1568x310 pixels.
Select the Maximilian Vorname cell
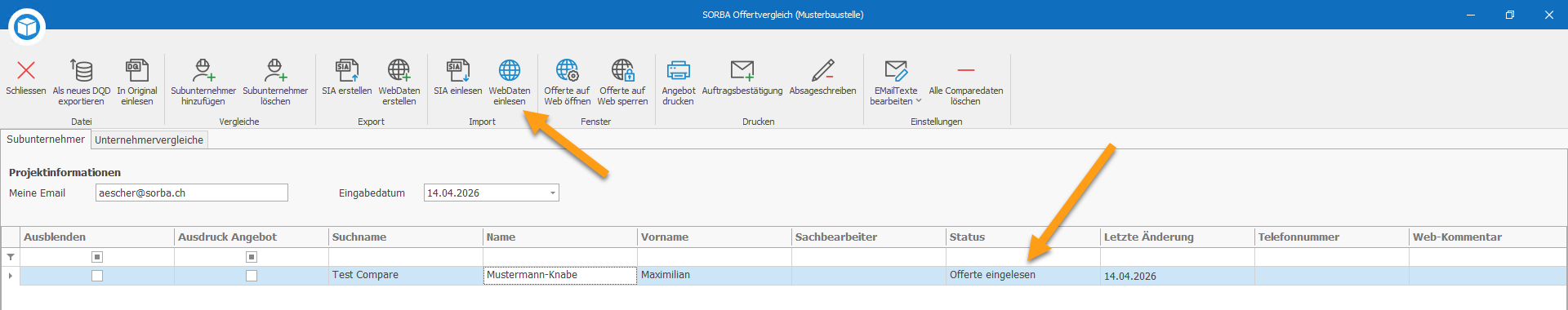715,276
